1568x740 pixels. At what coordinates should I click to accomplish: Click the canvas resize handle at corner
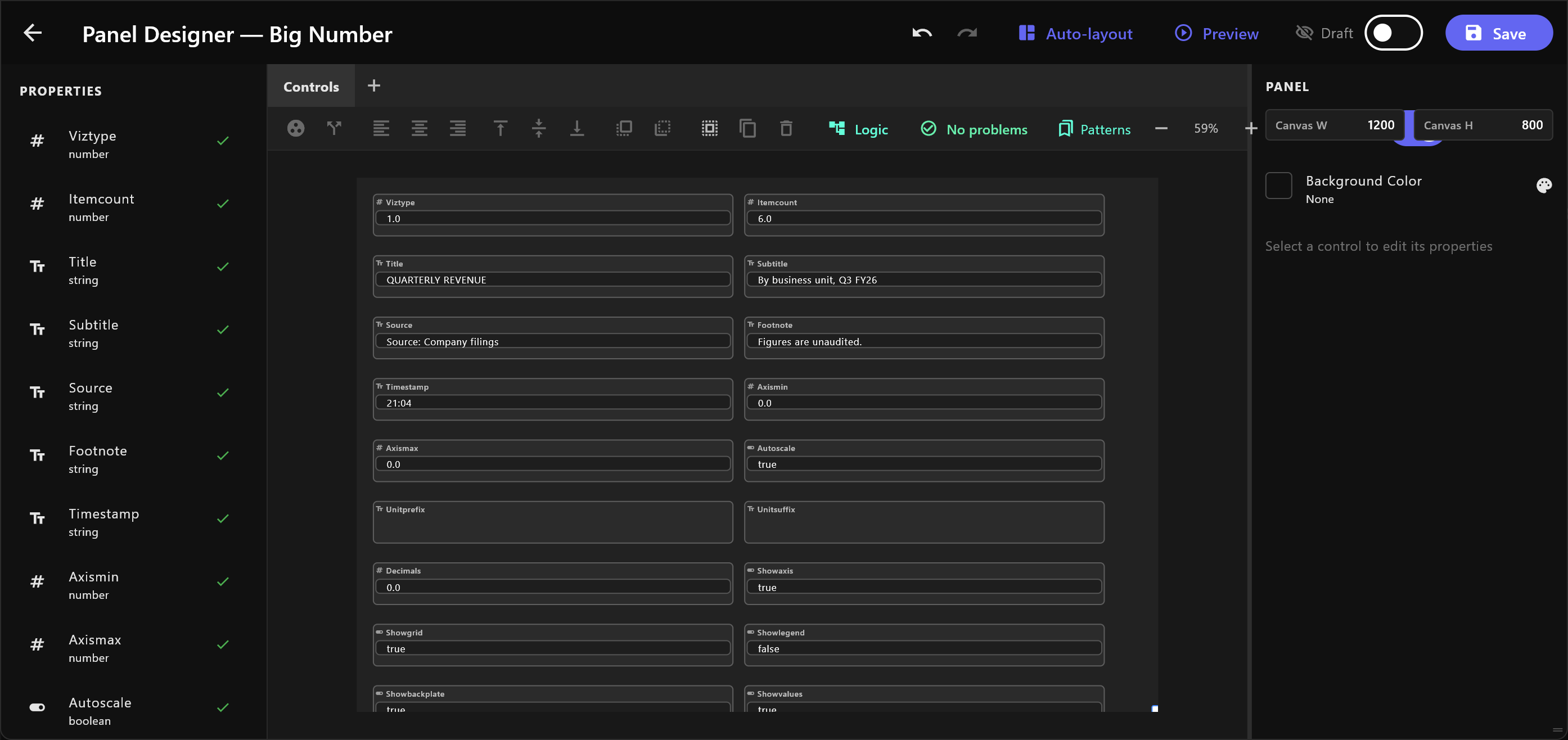[1155, 709]
